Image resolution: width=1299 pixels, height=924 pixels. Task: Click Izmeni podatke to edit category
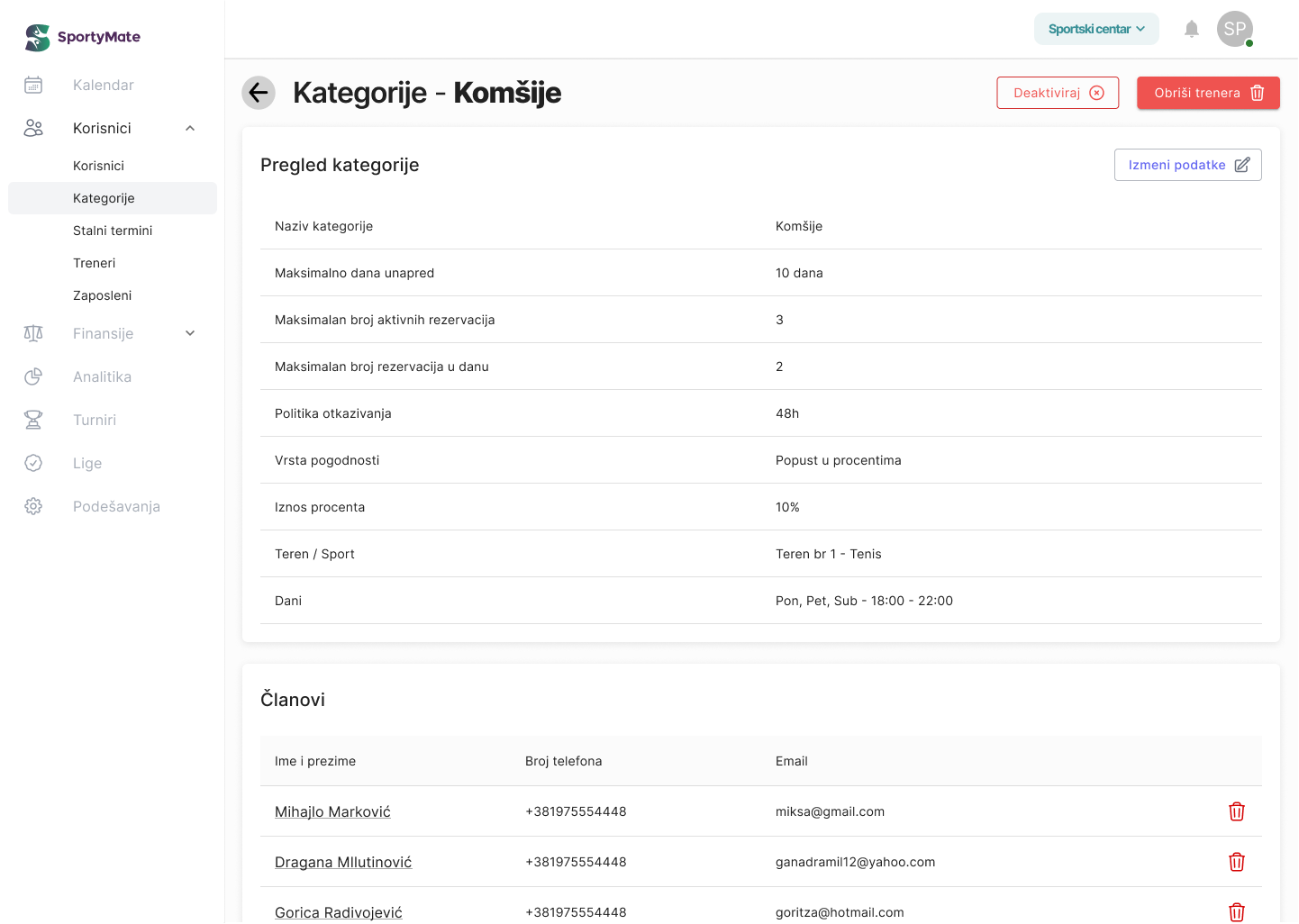pos(1187,165)
